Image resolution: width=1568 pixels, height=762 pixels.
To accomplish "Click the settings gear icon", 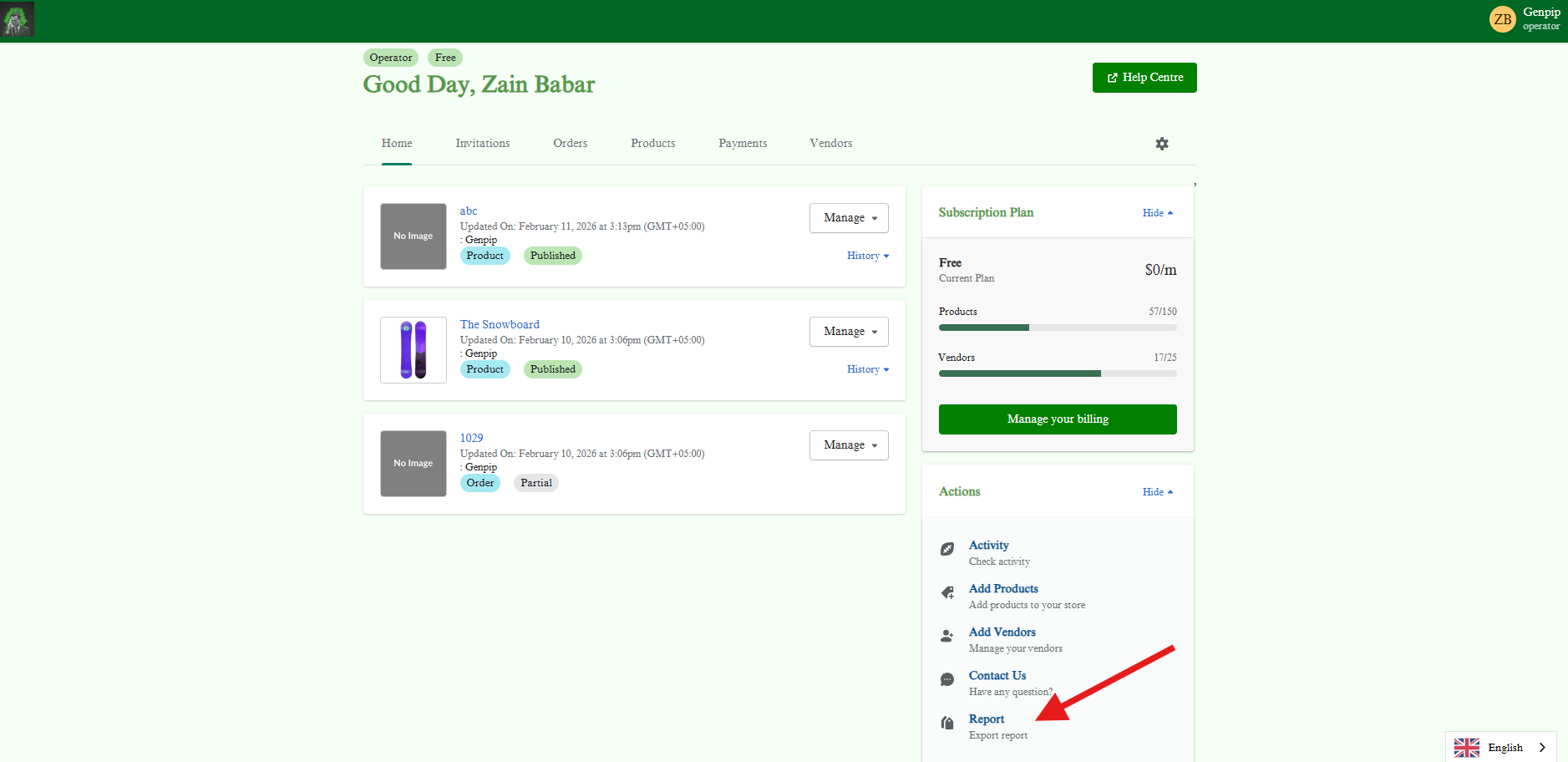I will [x=1161, y=144].
